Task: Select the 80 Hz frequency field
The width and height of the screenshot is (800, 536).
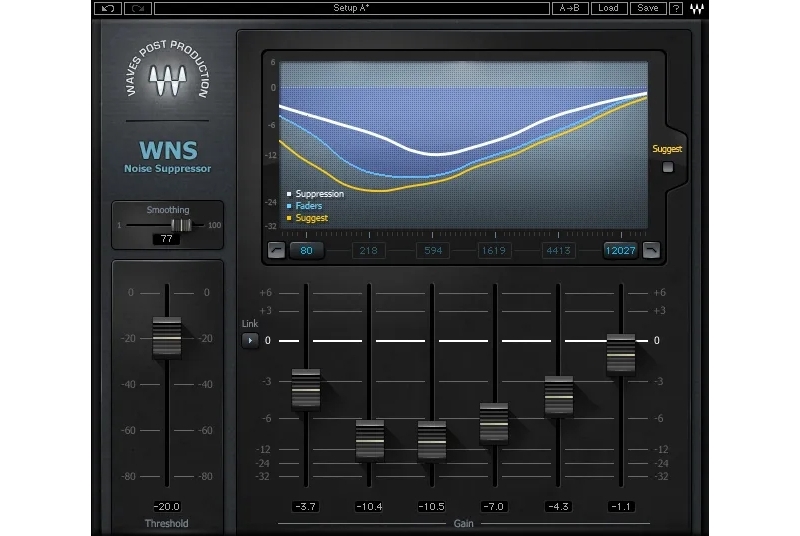Action: (306, 250)
